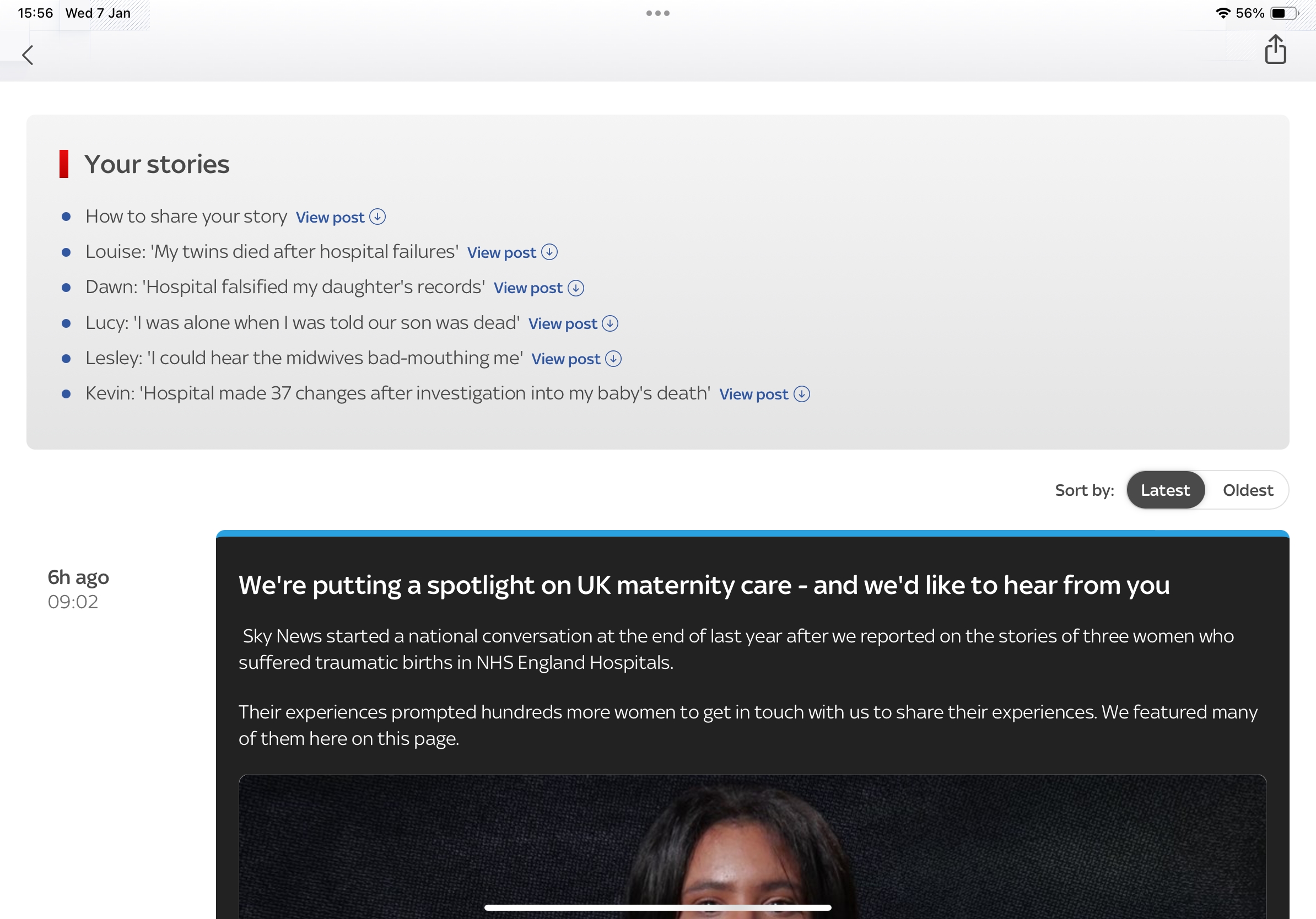Screen dimensions: 1316x919
Task: Click down-arrow icon next to Louise's story
Action: (549, 252)
